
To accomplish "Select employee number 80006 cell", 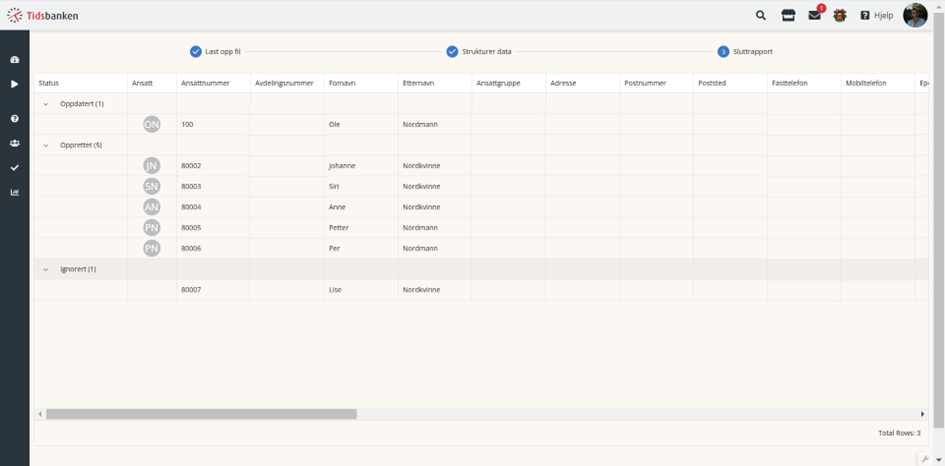I will (213, 248).
